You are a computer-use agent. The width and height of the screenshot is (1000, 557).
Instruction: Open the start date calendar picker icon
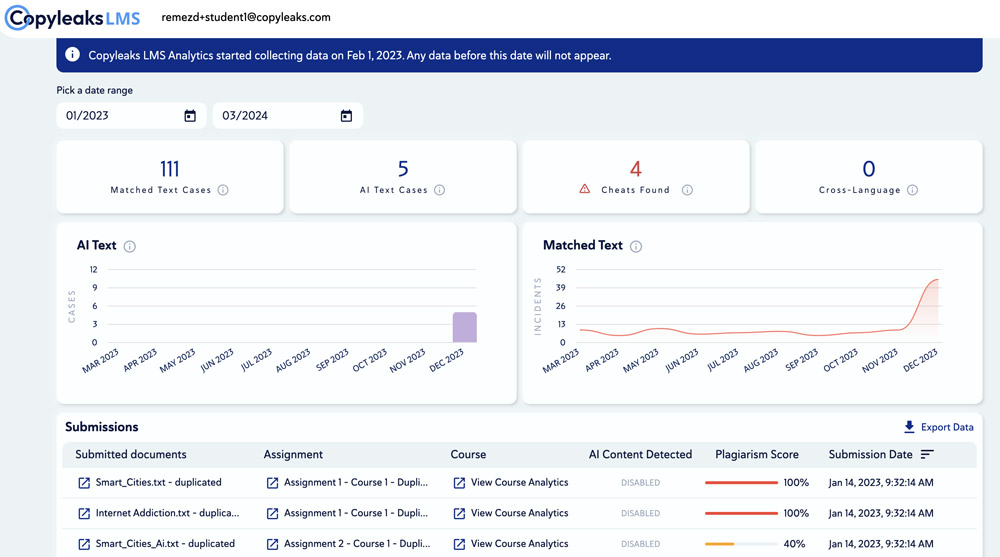(190, 115)
